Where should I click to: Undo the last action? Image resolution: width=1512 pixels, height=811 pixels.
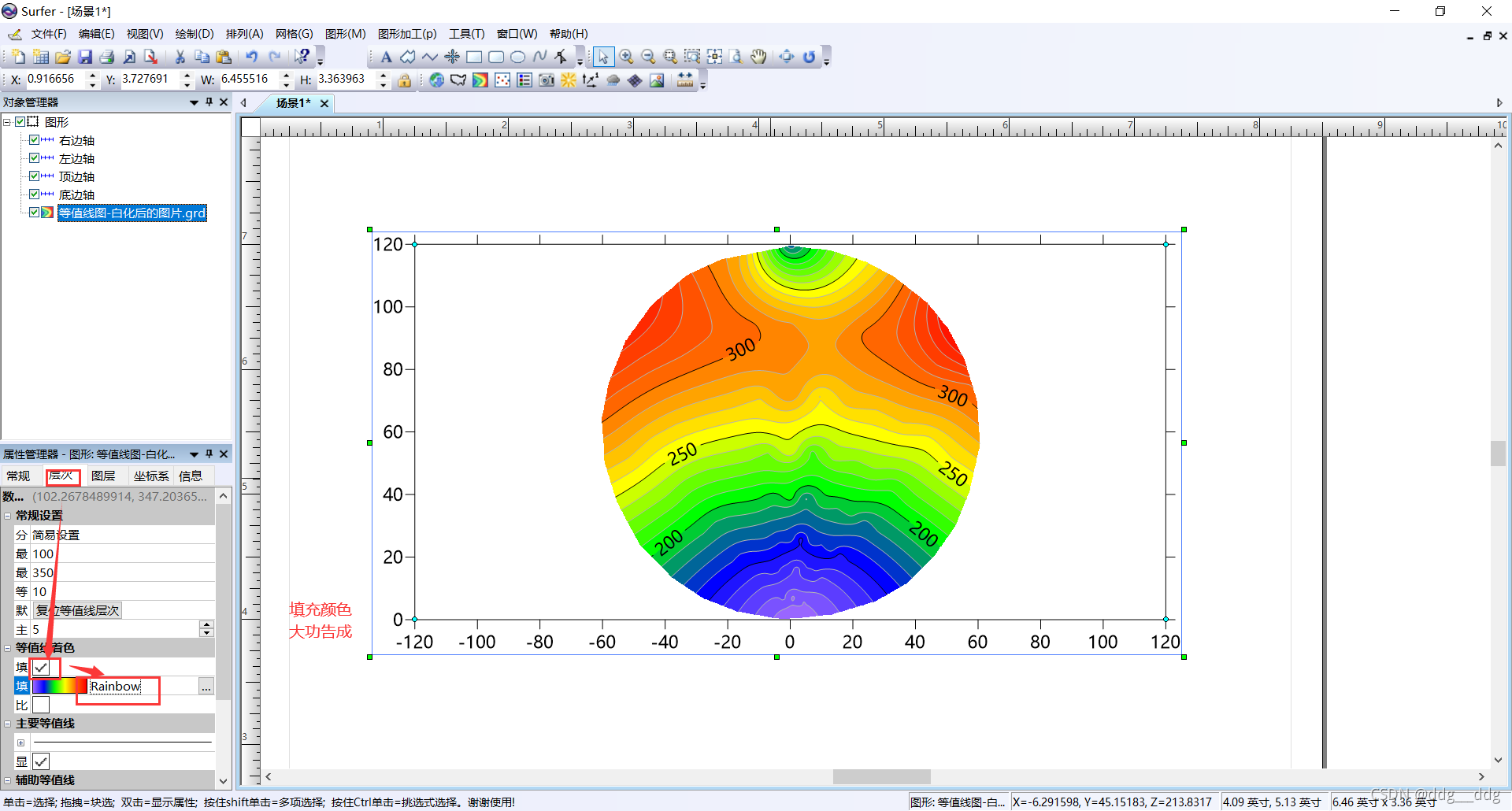pyautogui.click(x=252, y=57)
